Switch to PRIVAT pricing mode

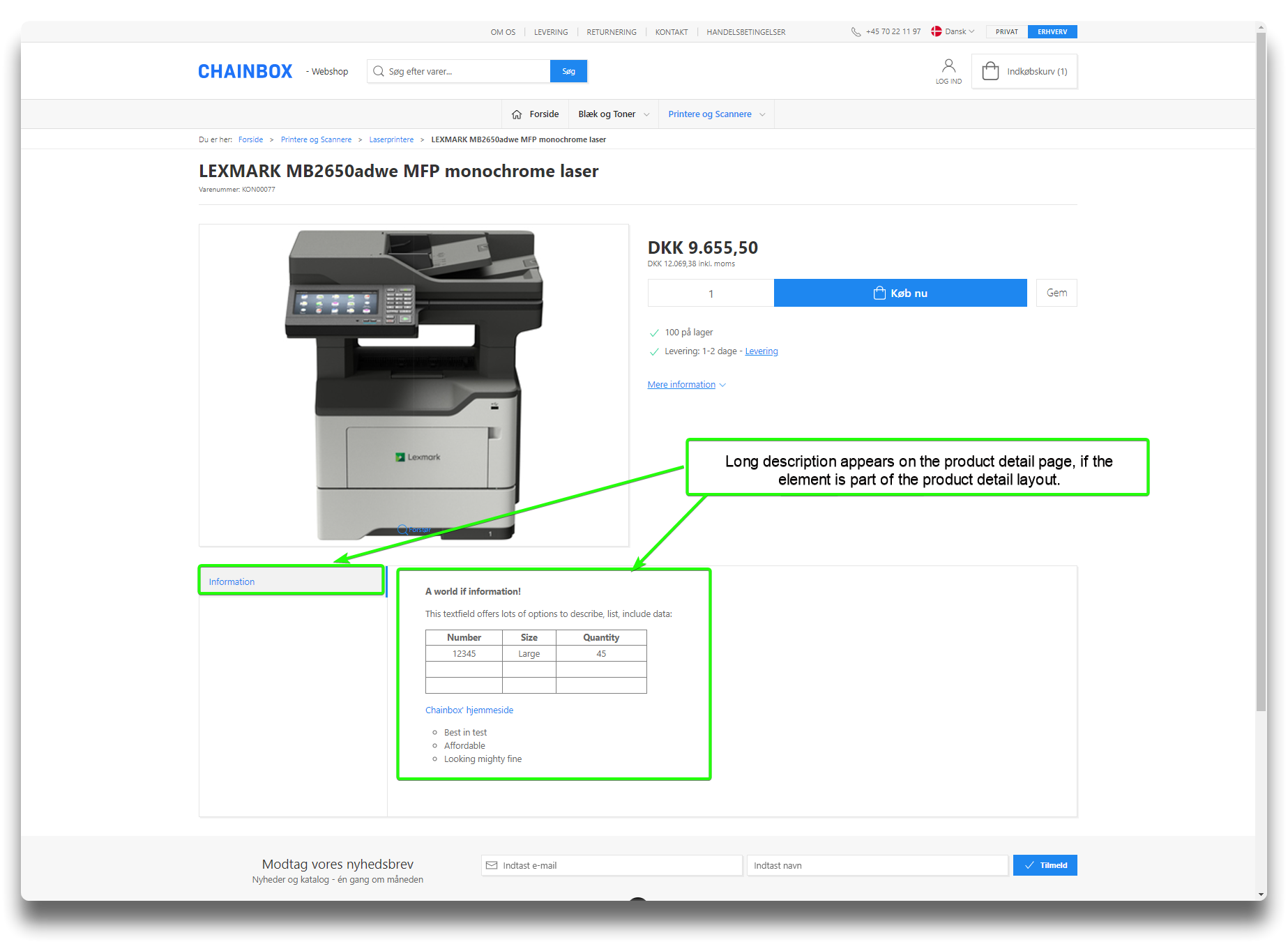coord(1006,32)
